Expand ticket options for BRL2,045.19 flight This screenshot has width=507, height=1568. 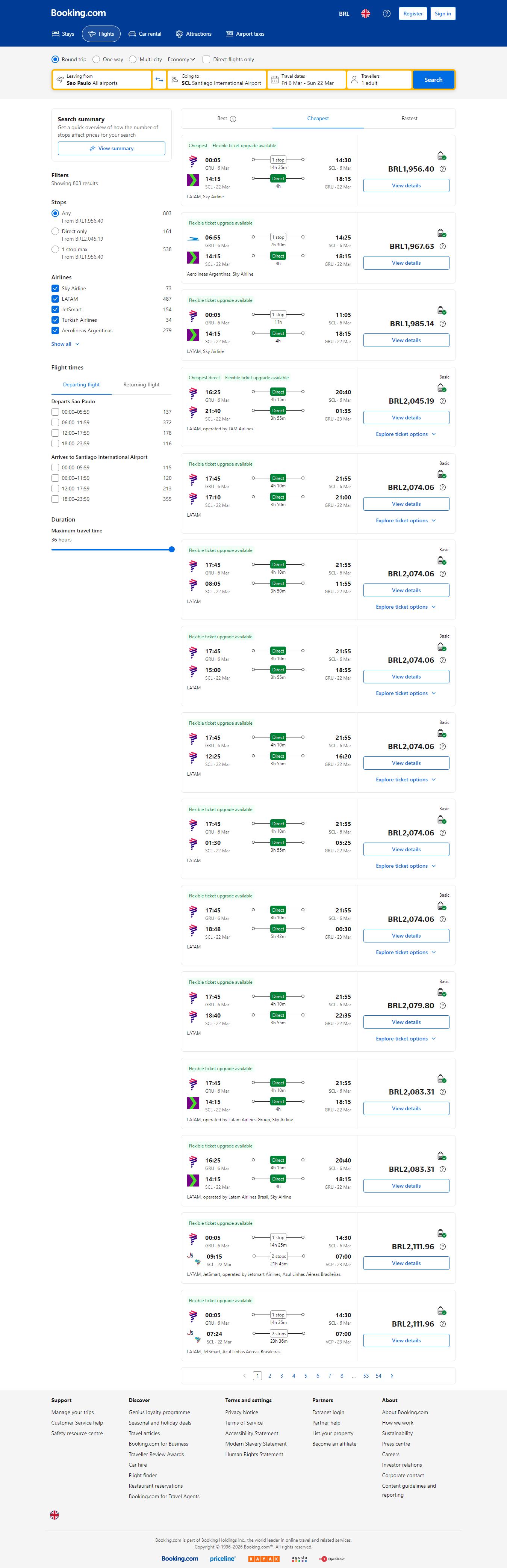tap(406, 434)
